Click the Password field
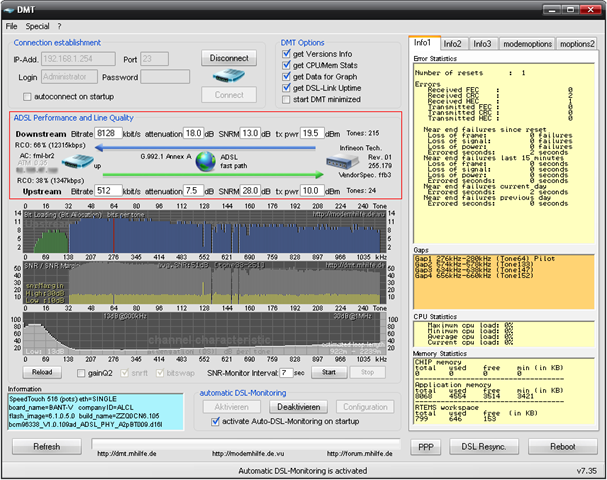 point(165,77)
